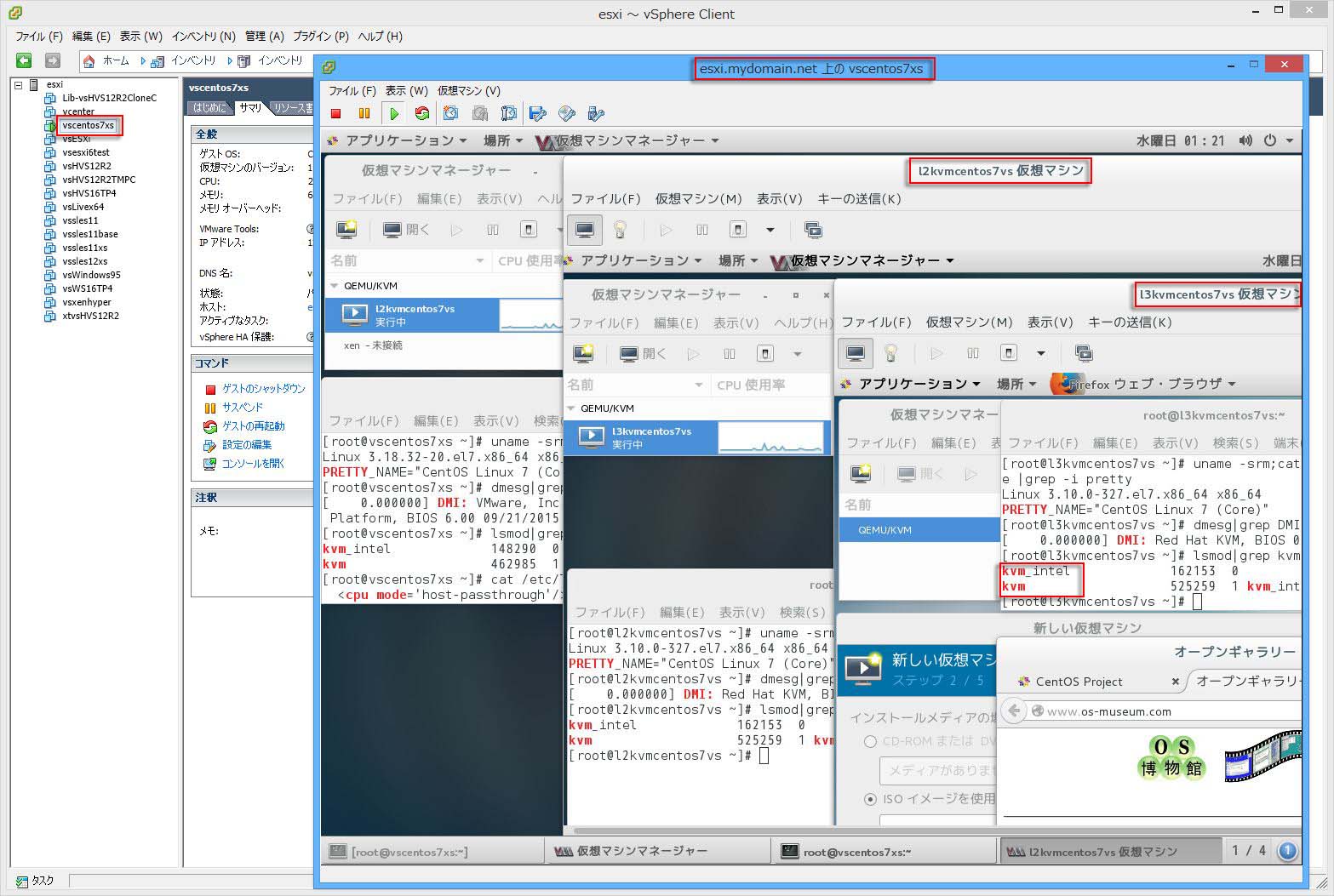1334x896 pixels.
Task: Click the grey forward arrow in vSphere Client
Action: point(53,60)
